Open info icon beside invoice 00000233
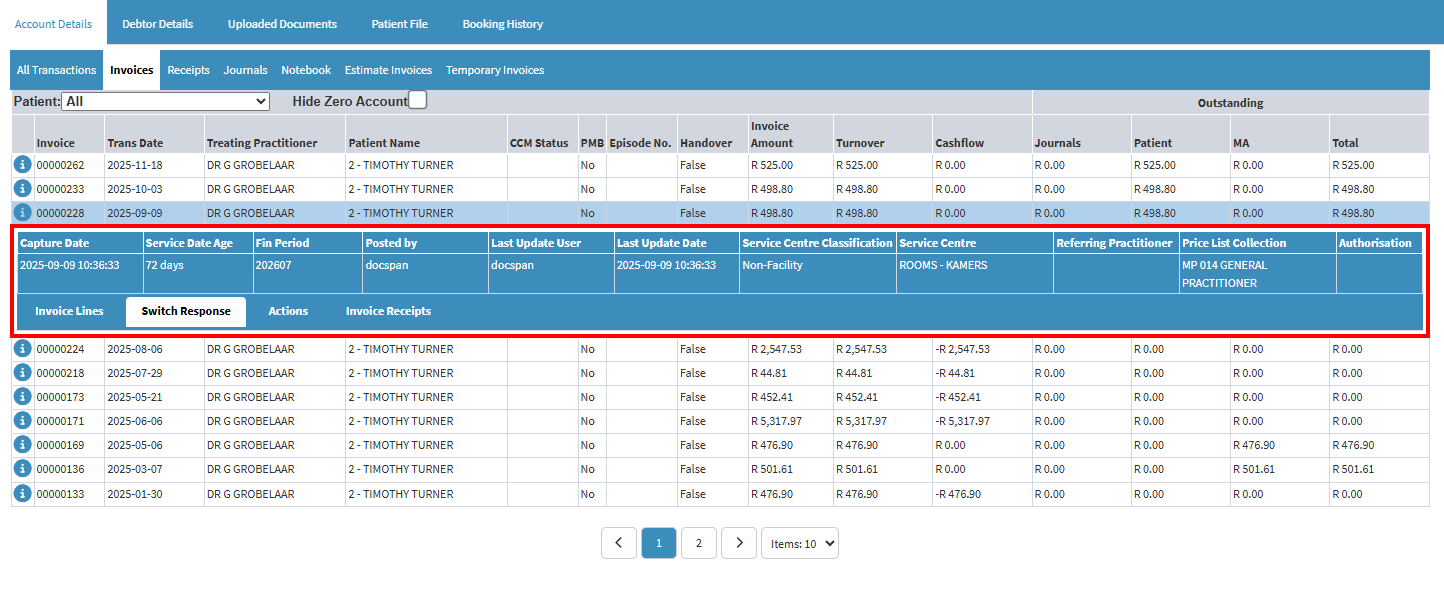 point(22,189)
